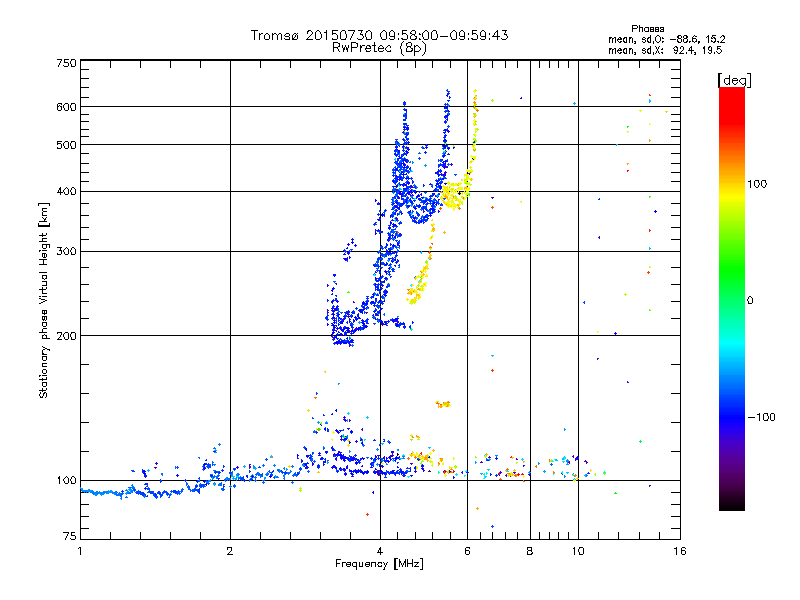Click the 'Phases' header text
Image resolution: width=800 pixels, height=600 pixels.
(647, 29)
